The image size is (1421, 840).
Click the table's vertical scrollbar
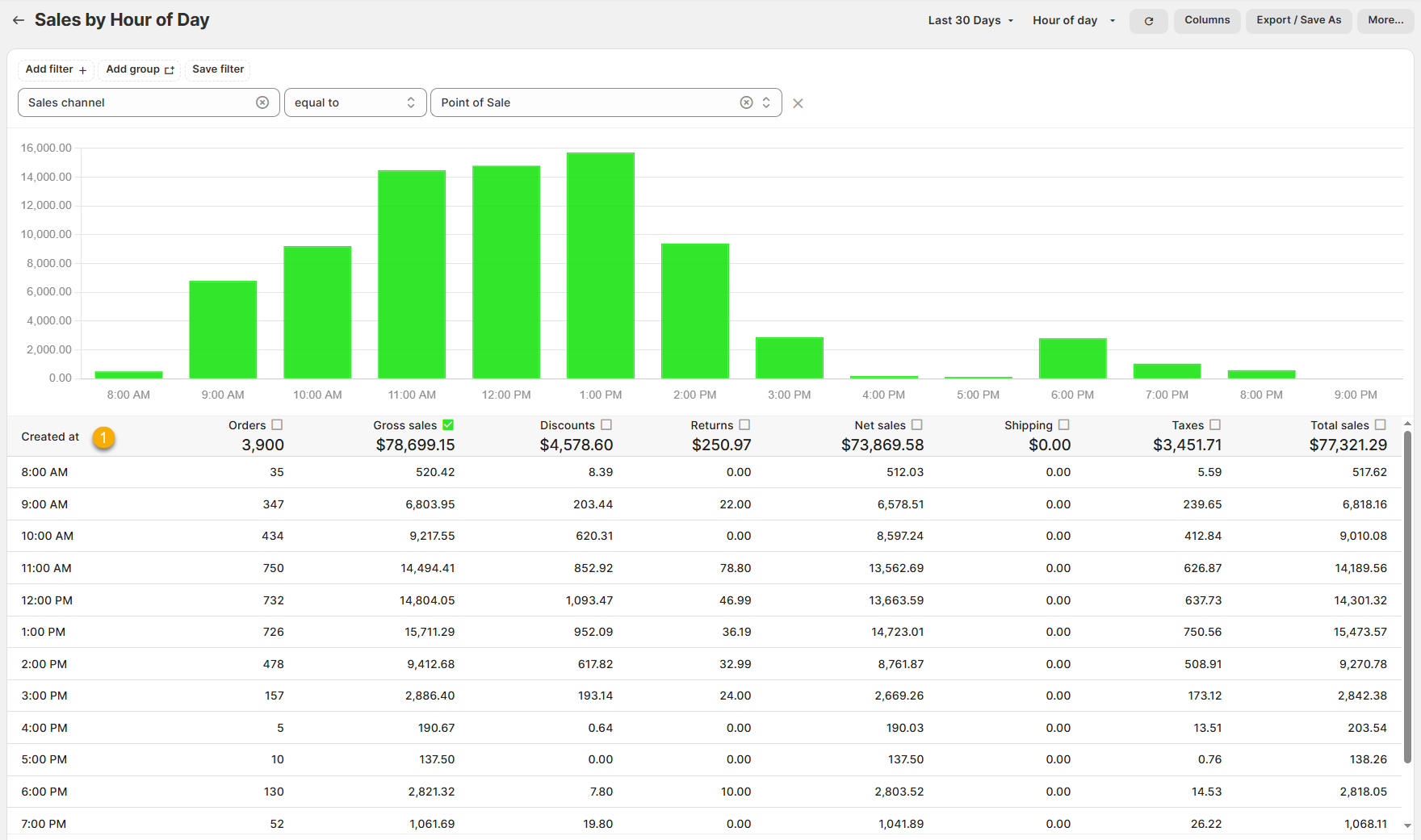(1407, 597)
